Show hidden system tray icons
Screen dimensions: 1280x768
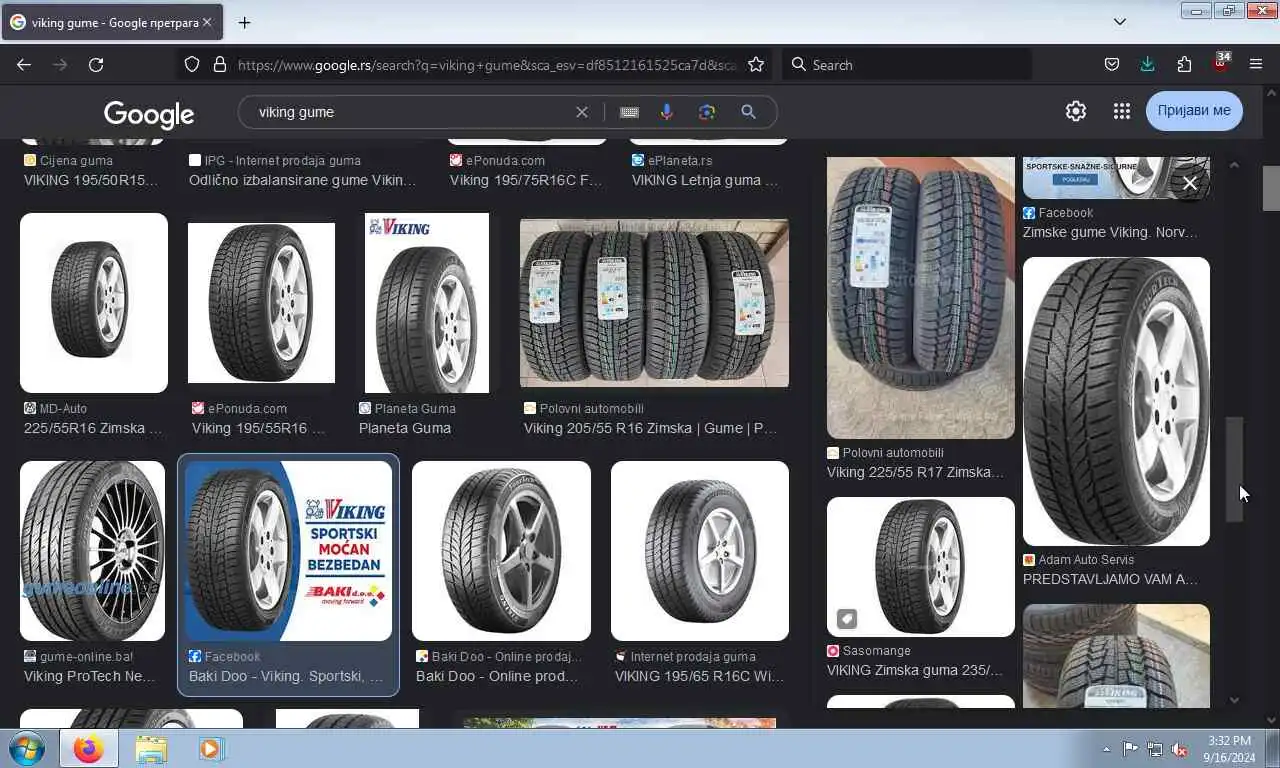(x=1106, y=749)
